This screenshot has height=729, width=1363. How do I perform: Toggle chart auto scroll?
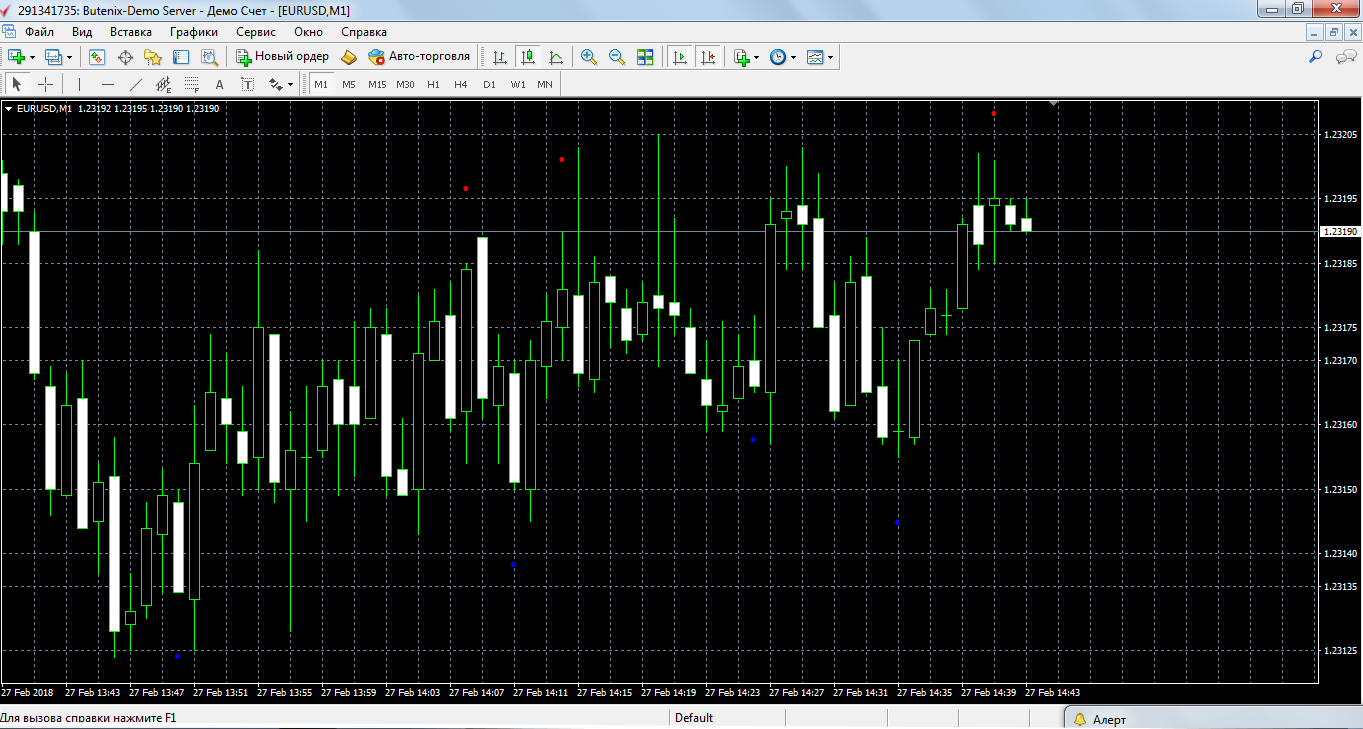(x=681, y=57)
